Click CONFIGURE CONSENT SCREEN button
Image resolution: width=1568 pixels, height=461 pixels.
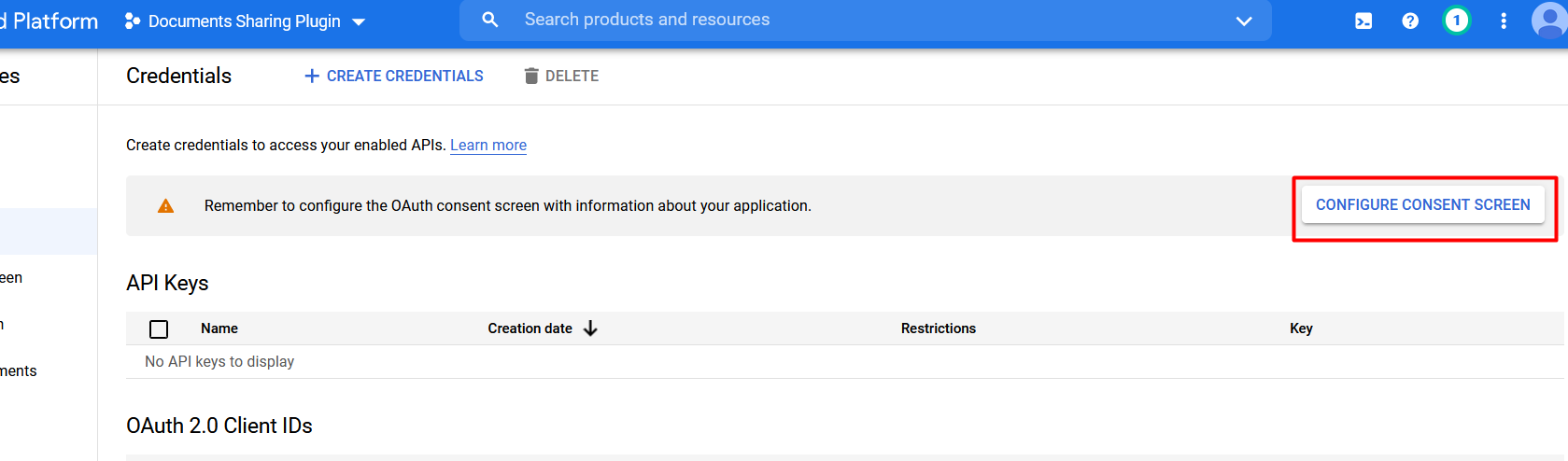click(1423, 204)
